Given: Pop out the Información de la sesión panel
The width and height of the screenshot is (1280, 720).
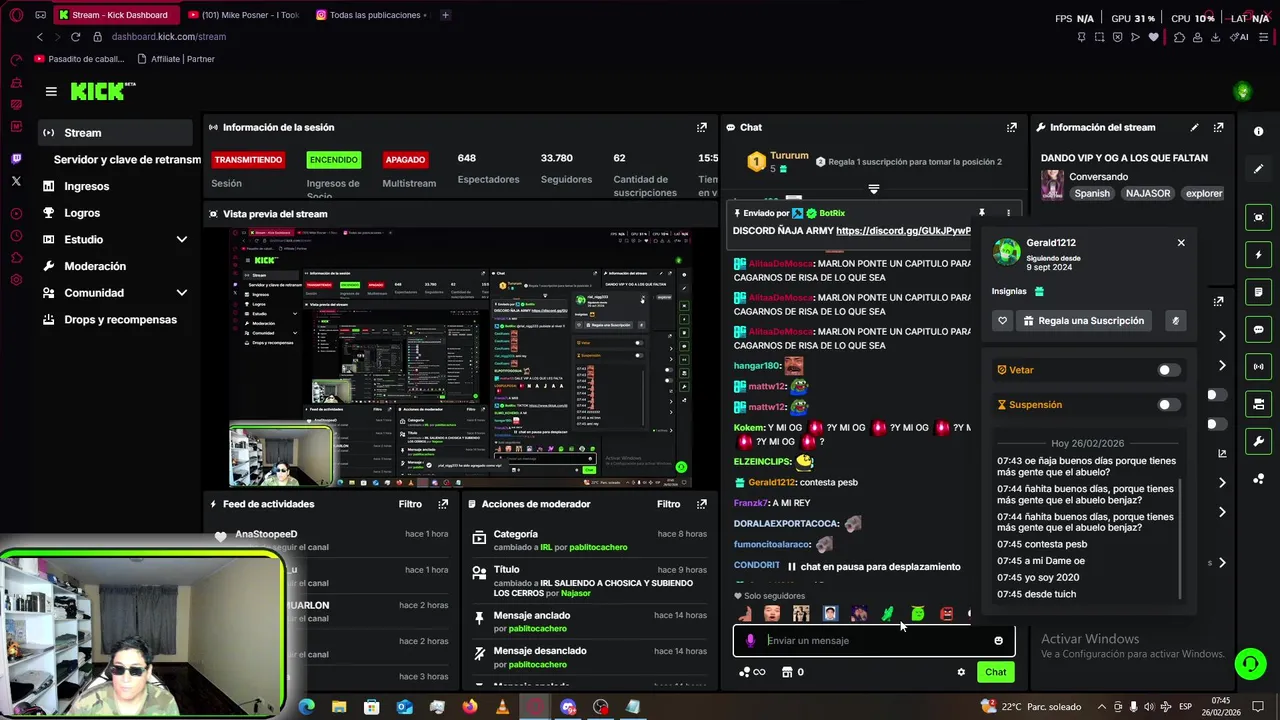Looking at the screenshot, I should [x=702, y=127].
